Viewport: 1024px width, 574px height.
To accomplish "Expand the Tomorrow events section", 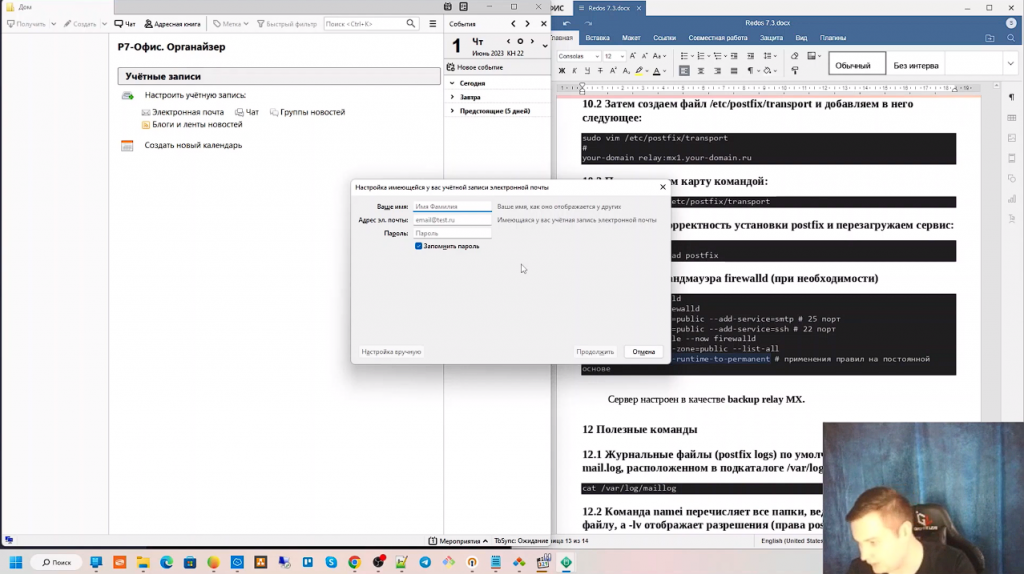I will click(x=452, y=97).
